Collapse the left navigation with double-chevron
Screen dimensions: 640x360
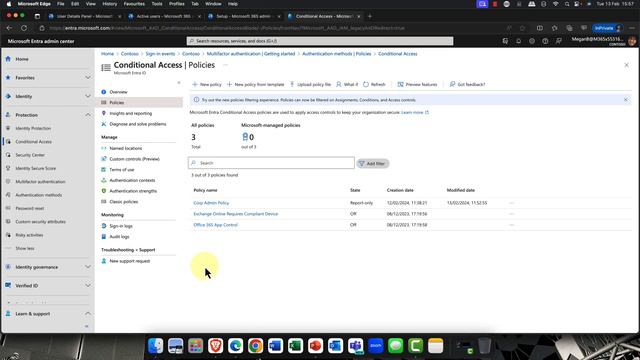tap(87, 326)
